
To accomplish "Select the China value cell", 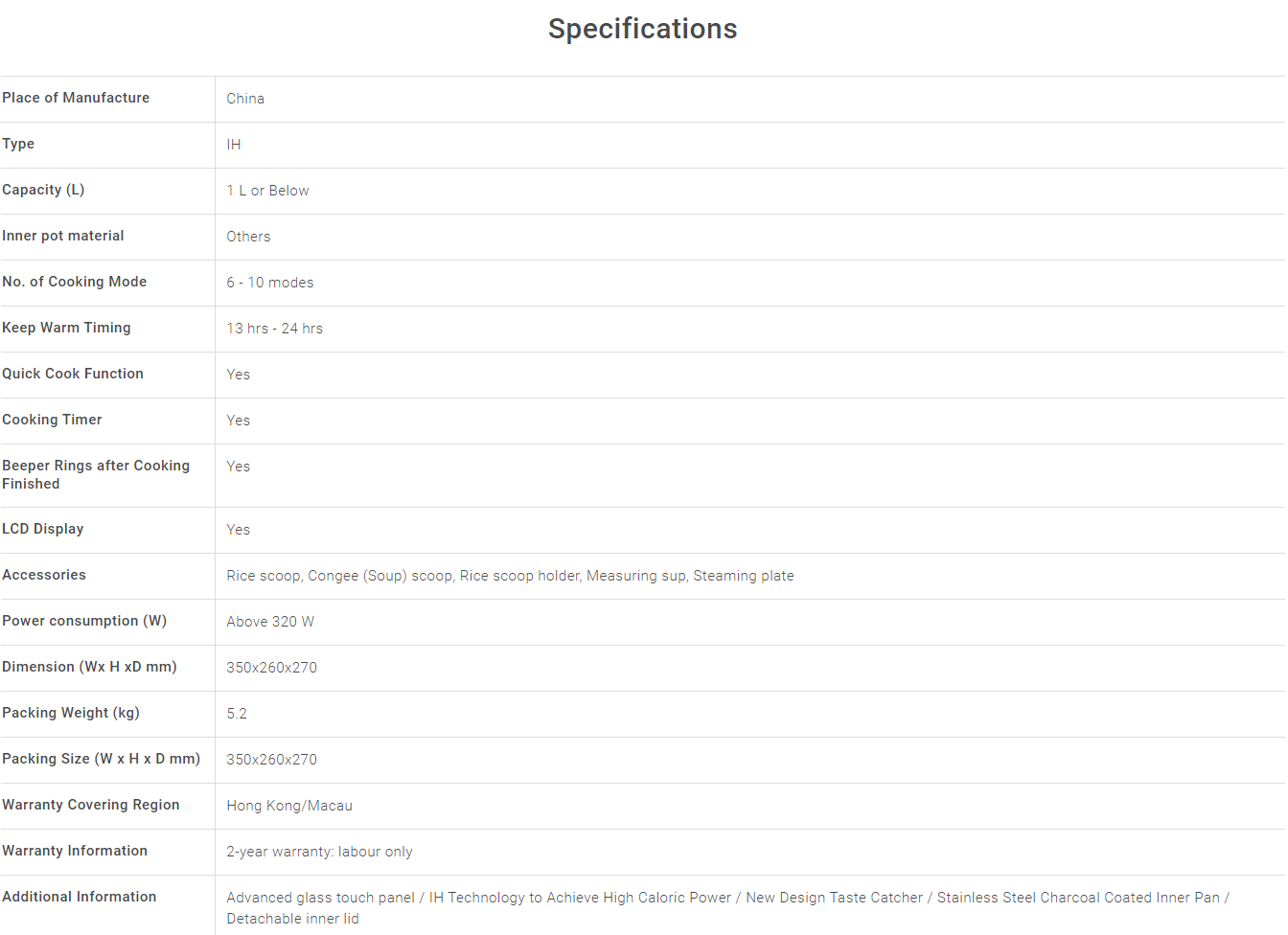I will 245,99.
